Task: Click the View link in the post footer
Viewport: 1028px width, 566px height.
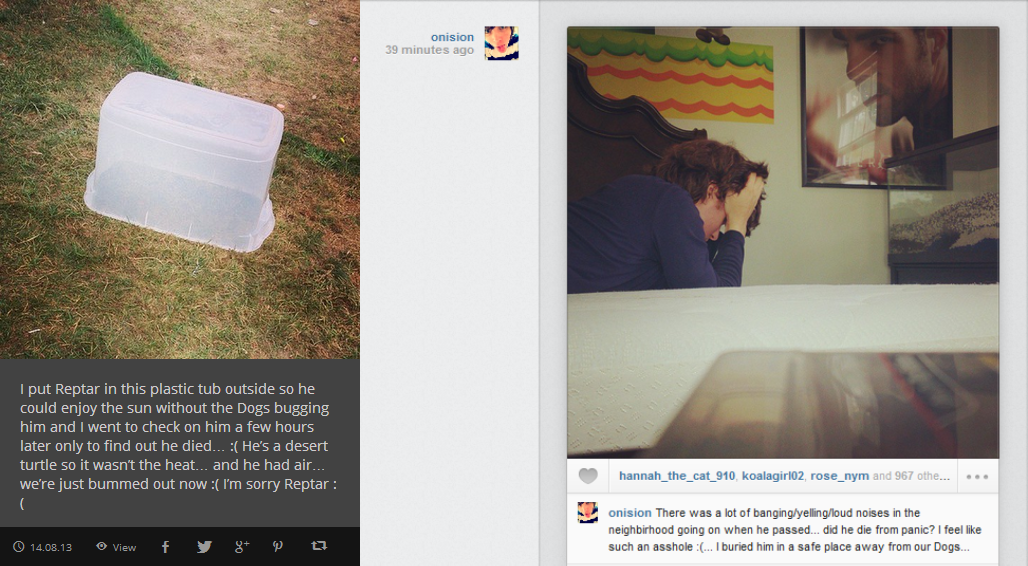Action: [x=124, y=547]
